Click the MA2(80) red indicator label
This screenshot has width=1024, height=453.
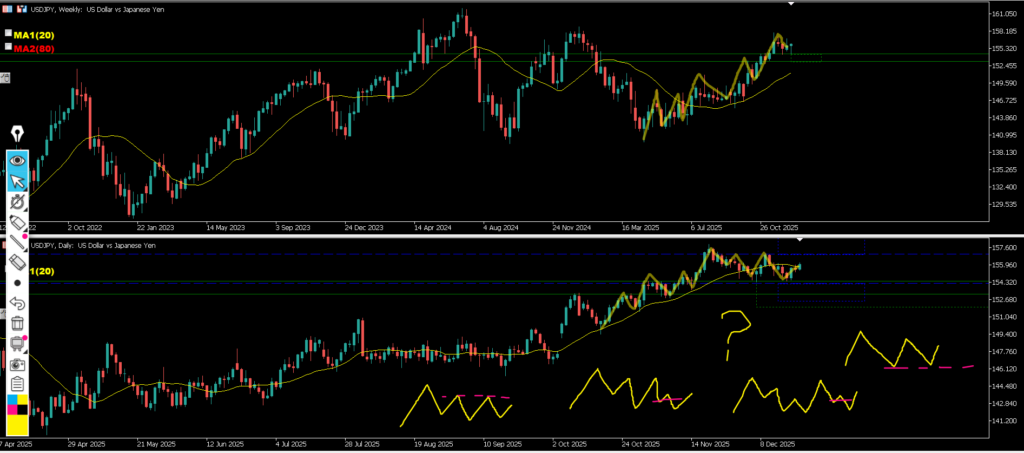33,47
